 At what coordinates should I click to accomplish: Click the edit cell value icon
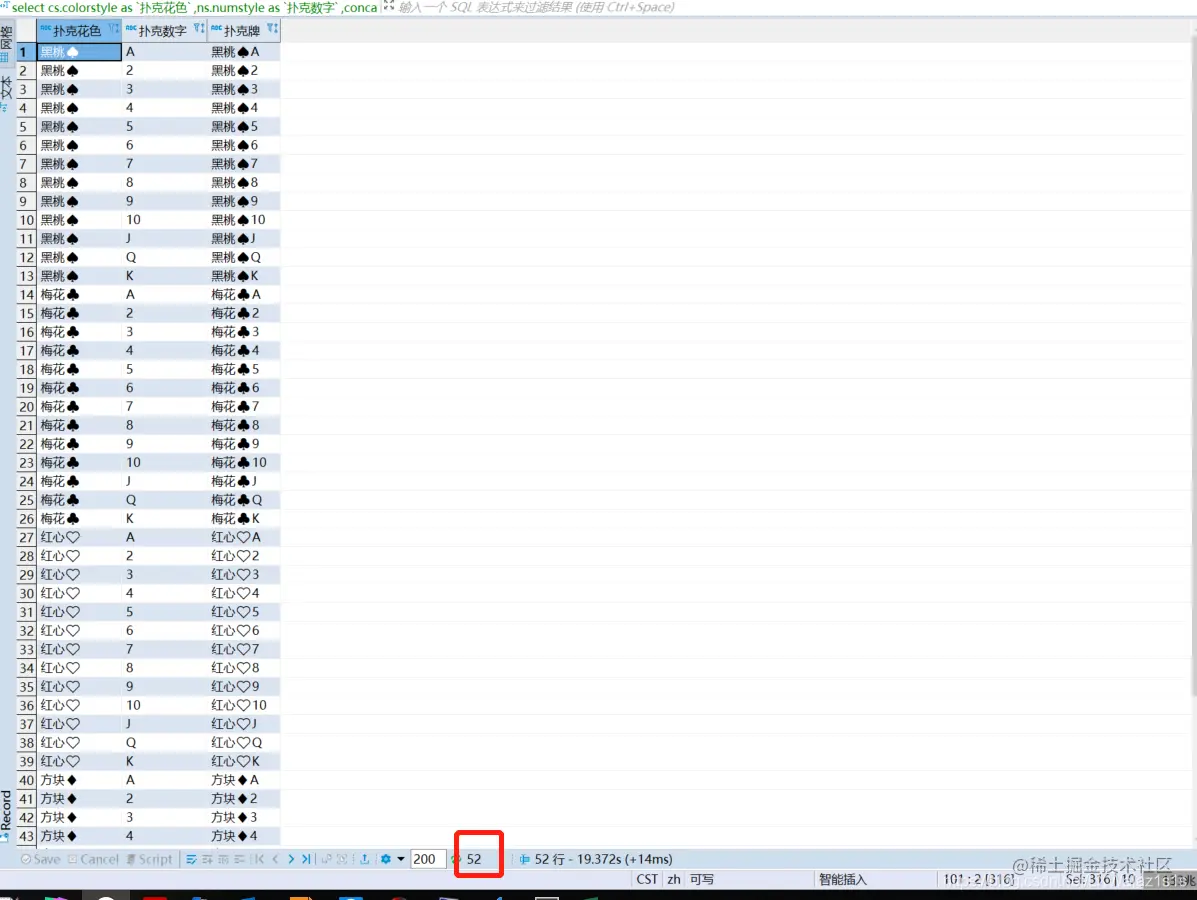tap(192, 859)
